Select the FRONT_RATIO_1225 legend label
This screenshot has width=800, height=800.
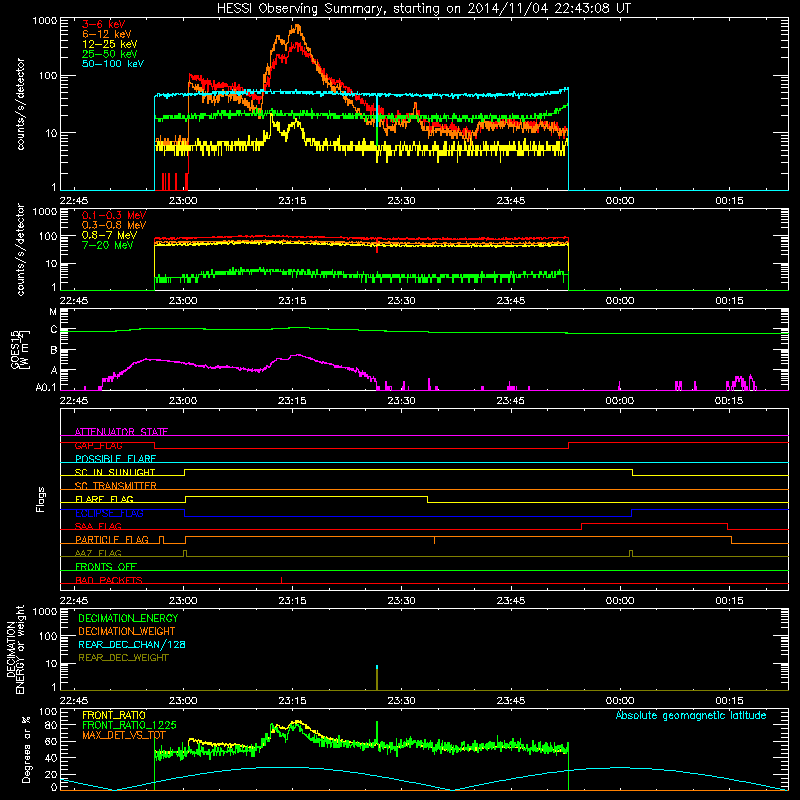(129, 725)
